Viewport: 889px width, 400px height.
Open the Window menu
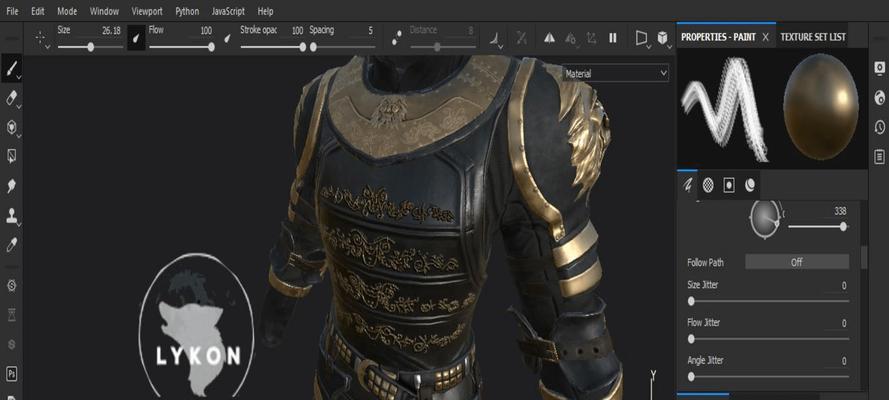104,11
